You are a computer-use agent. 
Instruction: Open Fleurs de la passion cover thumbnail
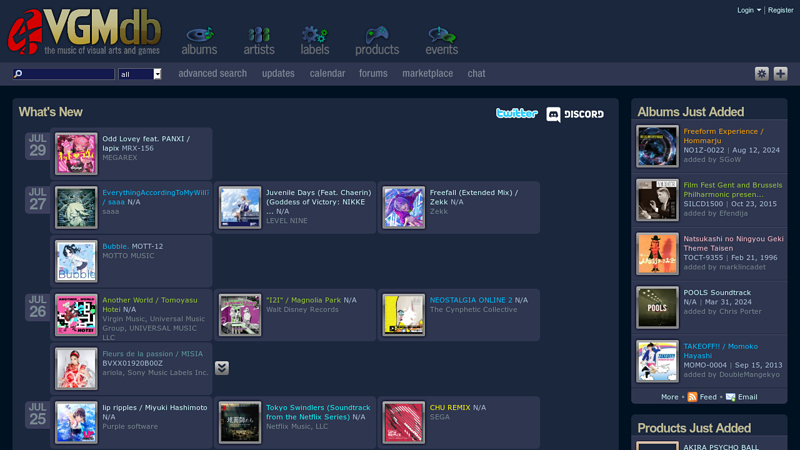76,369
